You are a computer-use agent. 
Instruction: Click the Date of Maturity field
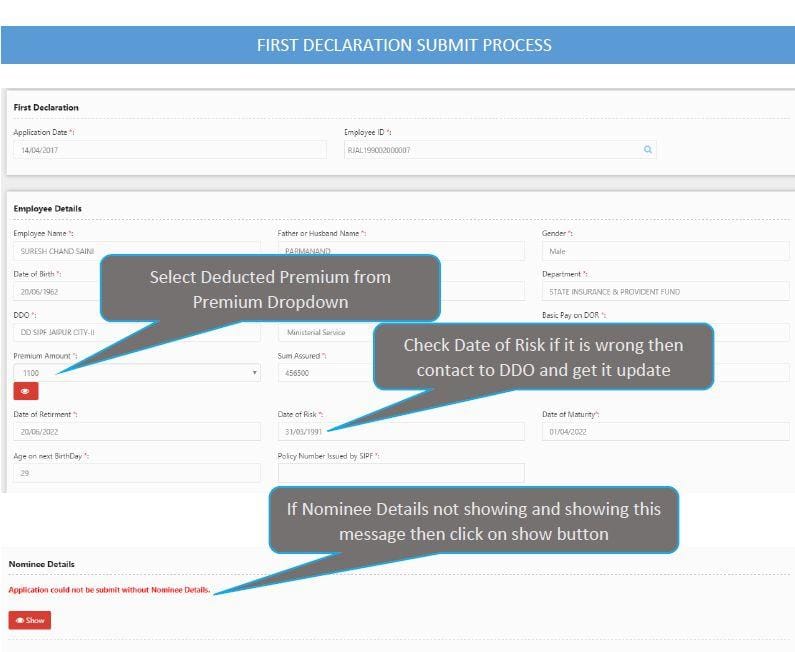pyautogui.click(x=666, y=431)
